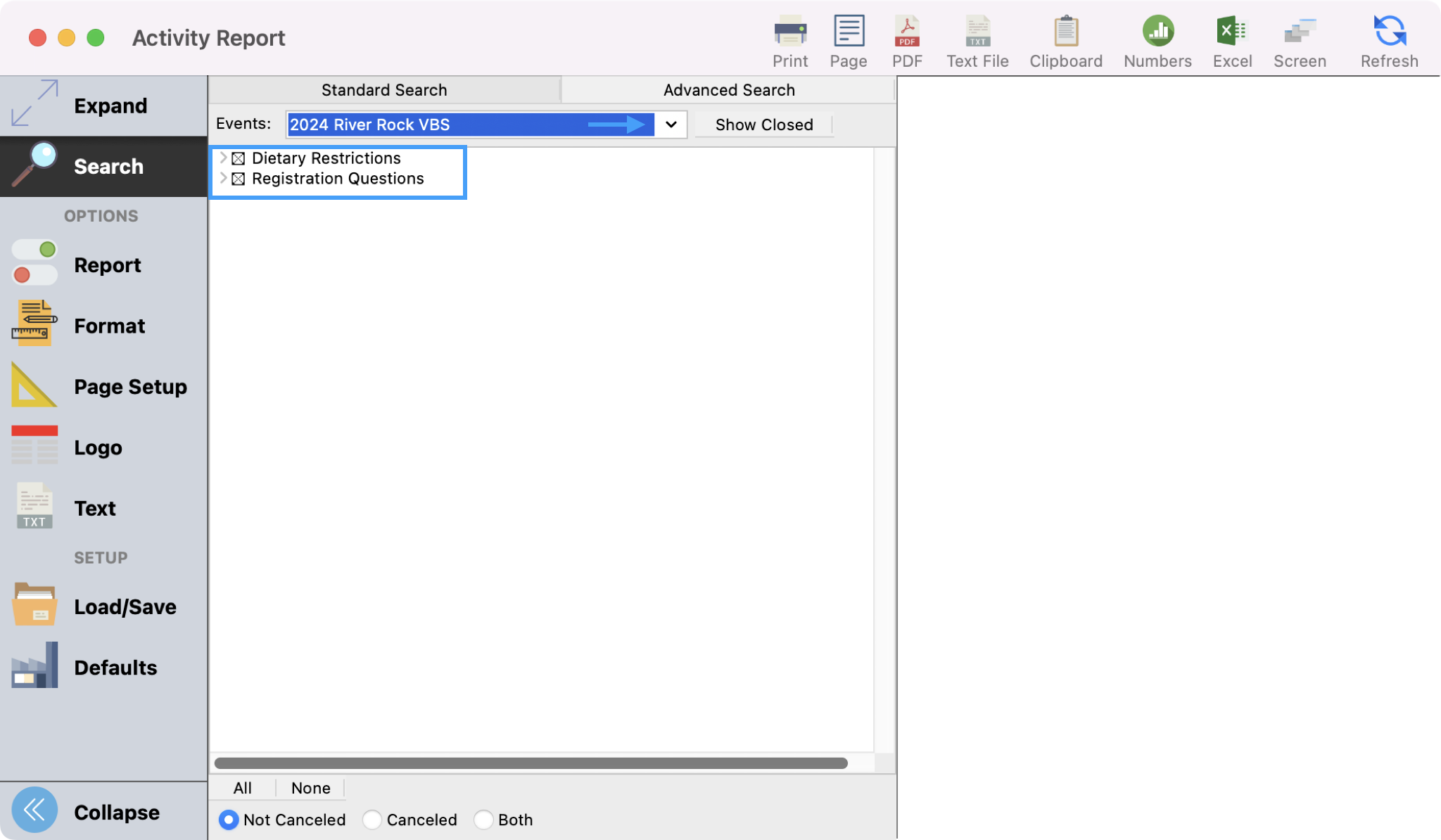Export to Numbers spreadsheet icon

coord(1157,32)
